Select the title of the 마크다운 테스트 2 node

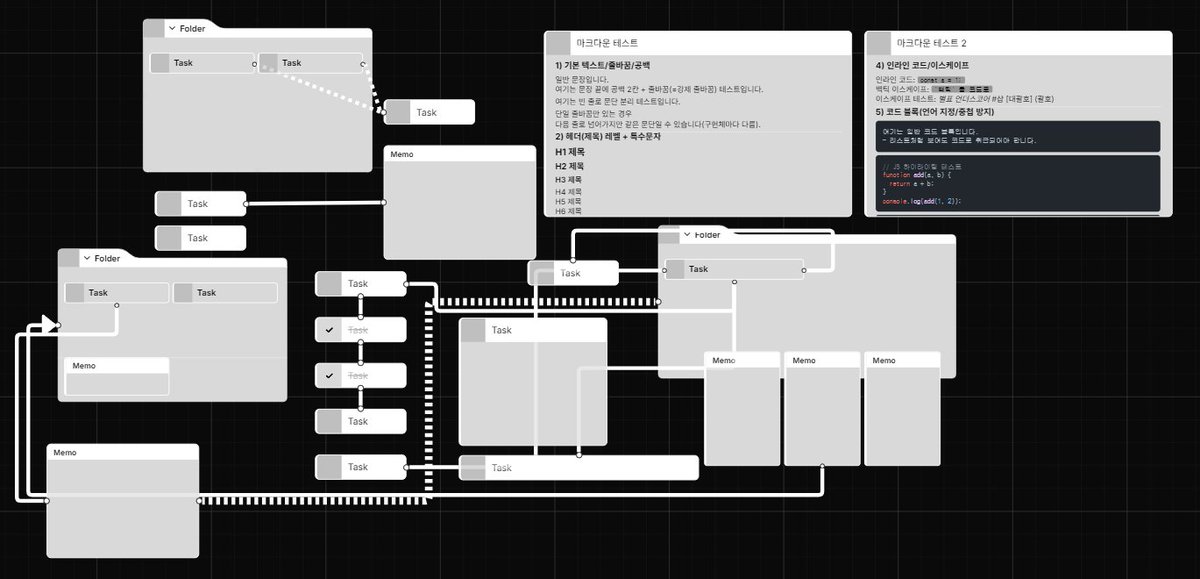pos(931,44)
